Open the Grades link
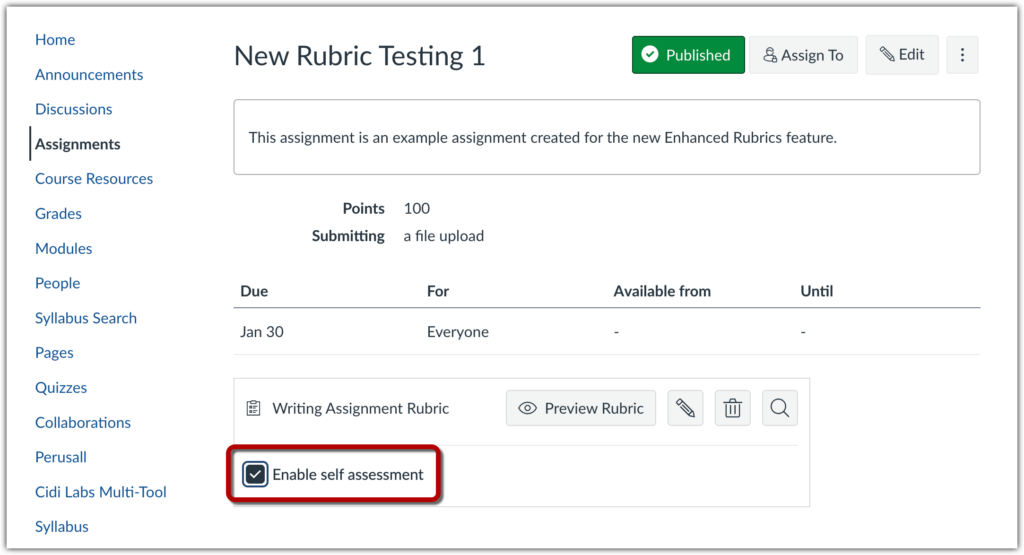 click(58, 213)
